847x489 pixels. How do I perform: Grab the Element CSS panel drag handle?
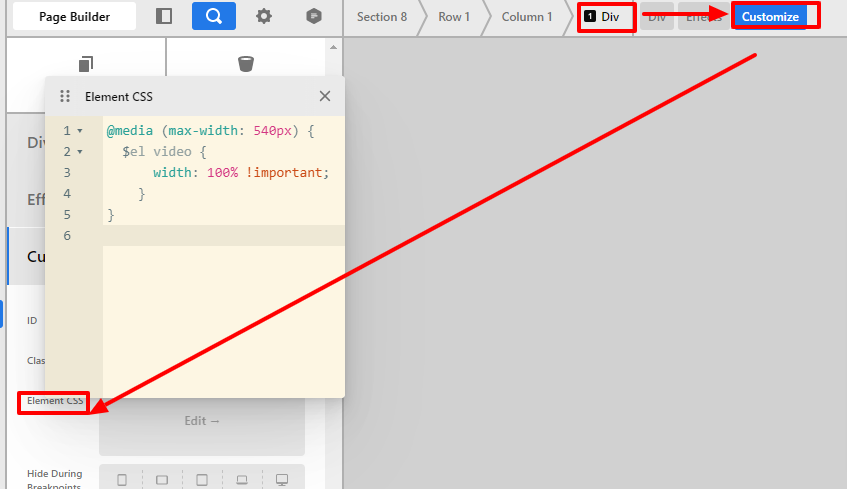65,97
